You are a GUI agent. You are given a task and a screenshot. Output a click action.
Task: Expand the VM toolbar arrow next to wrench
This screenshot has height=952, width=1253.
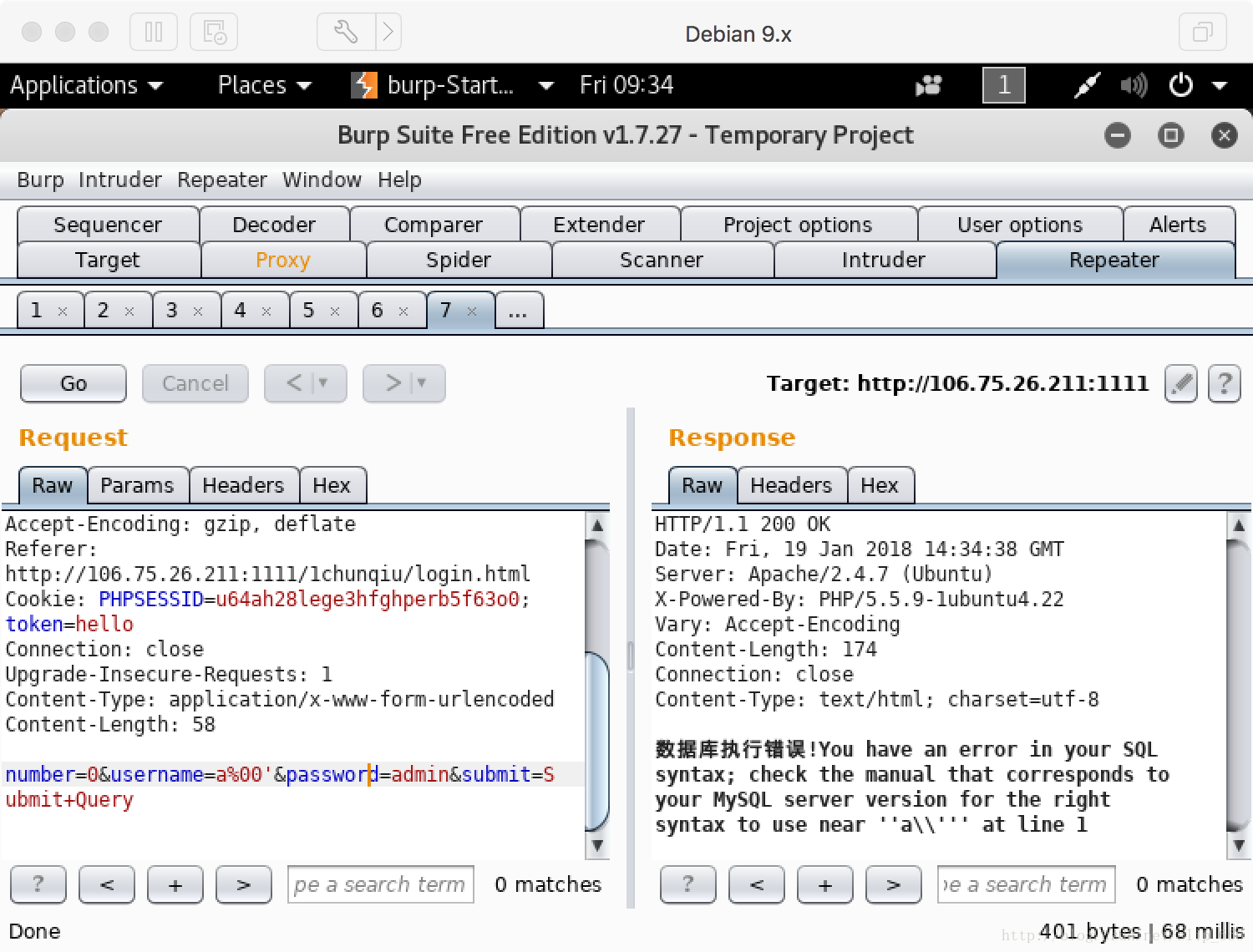tap(388, 33)
